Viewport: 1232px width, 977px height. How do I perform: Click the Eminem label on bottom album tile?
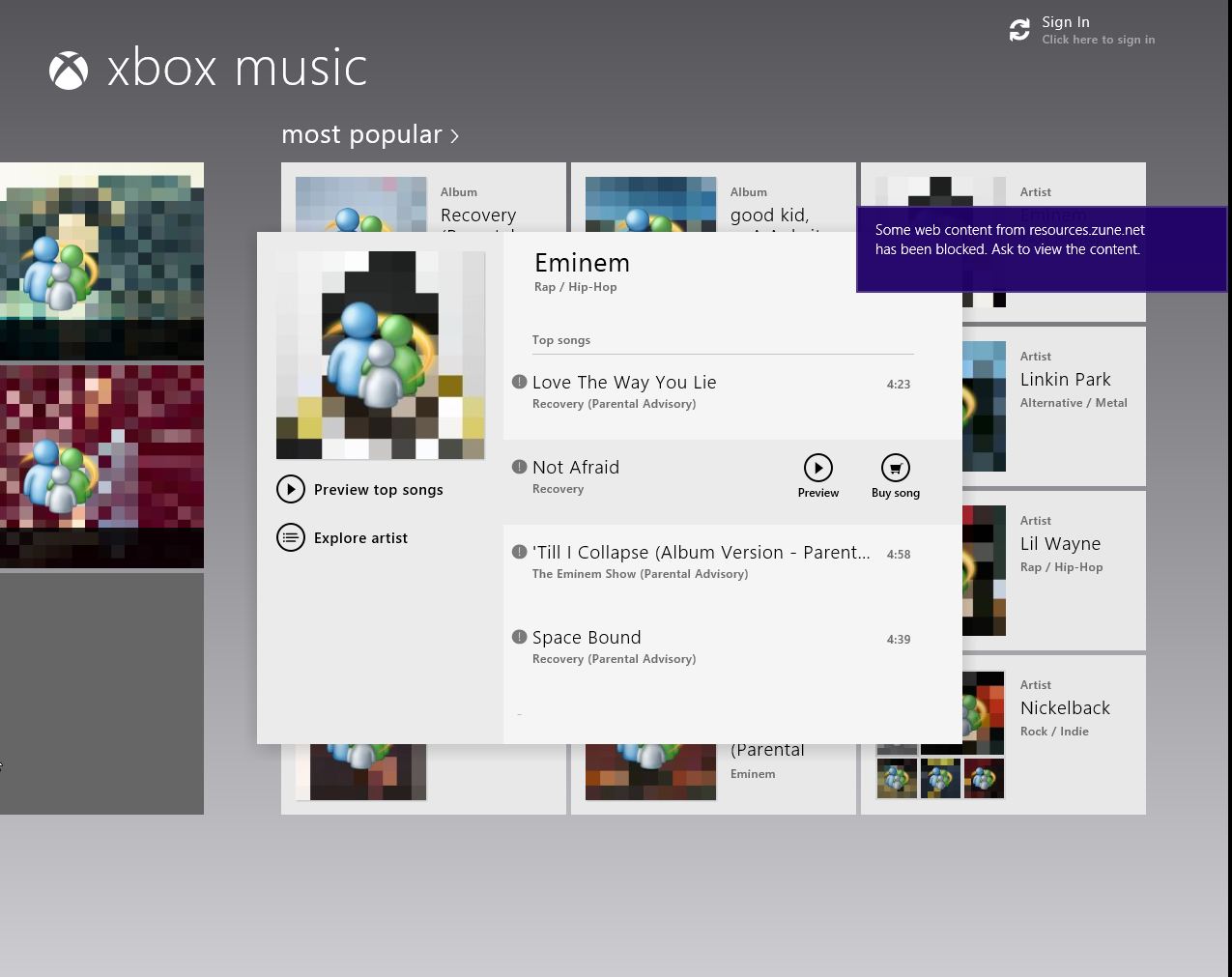click(x=753, y=774)
